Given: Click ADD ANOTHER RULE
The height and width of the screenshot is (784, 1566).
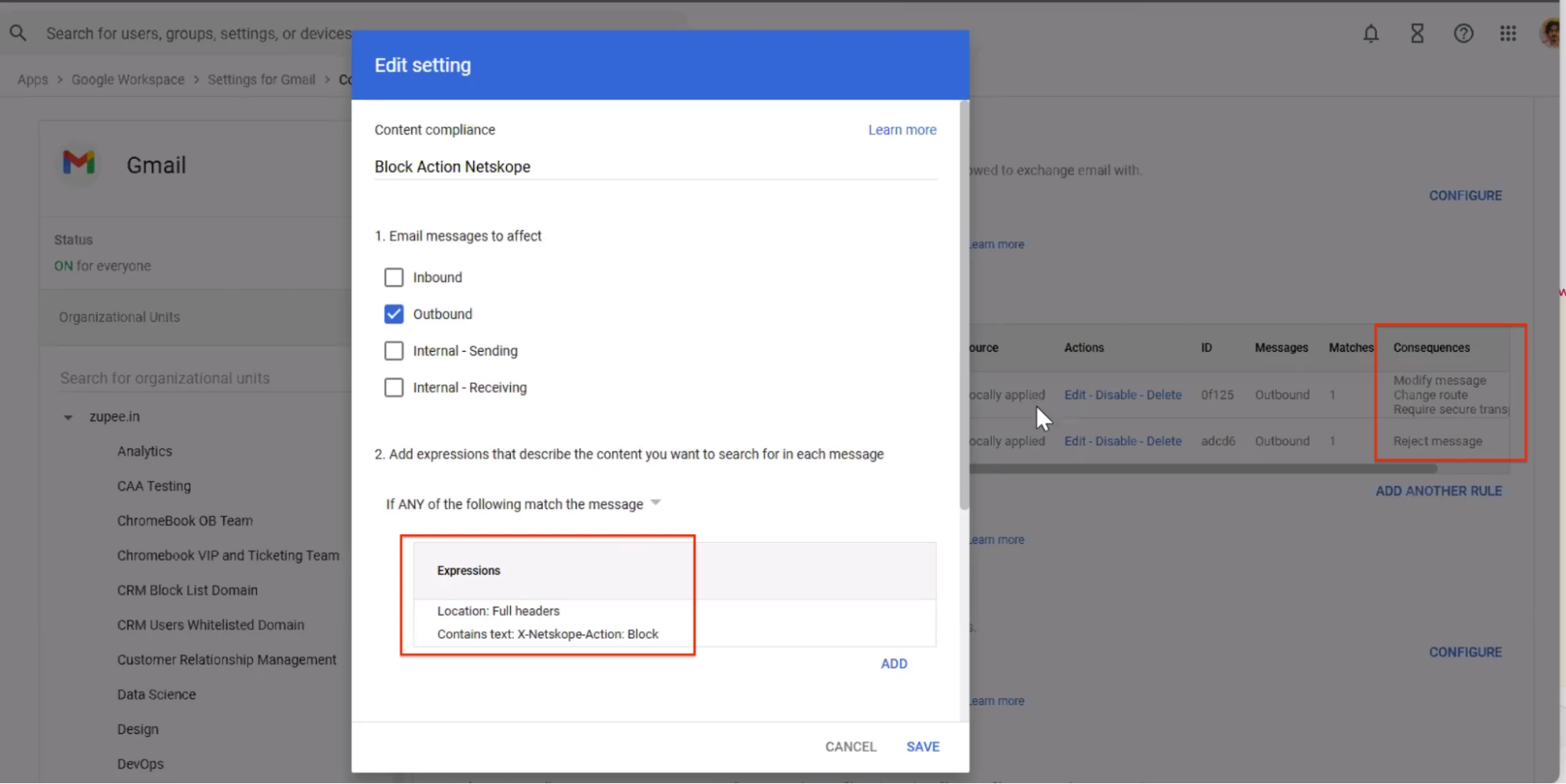Looking at the screenshot, I should 1438,491.
